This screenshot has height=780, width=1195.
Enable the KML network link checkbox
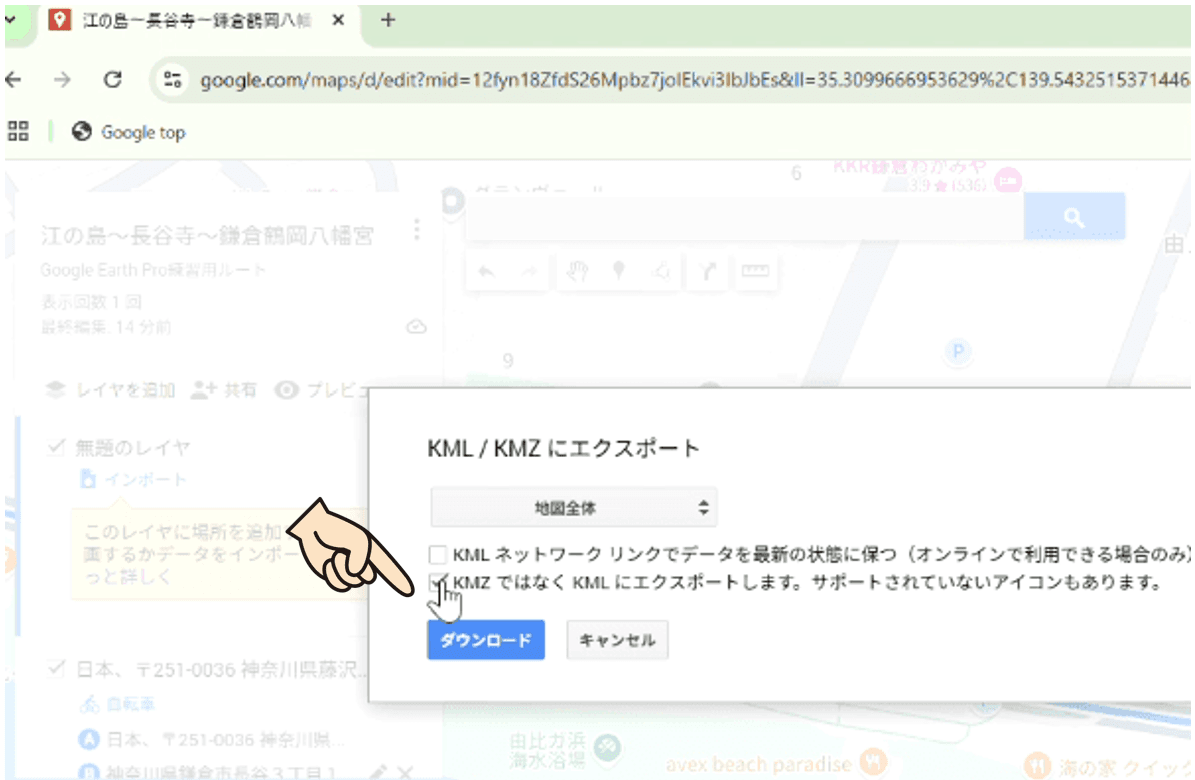pos(438,554)
